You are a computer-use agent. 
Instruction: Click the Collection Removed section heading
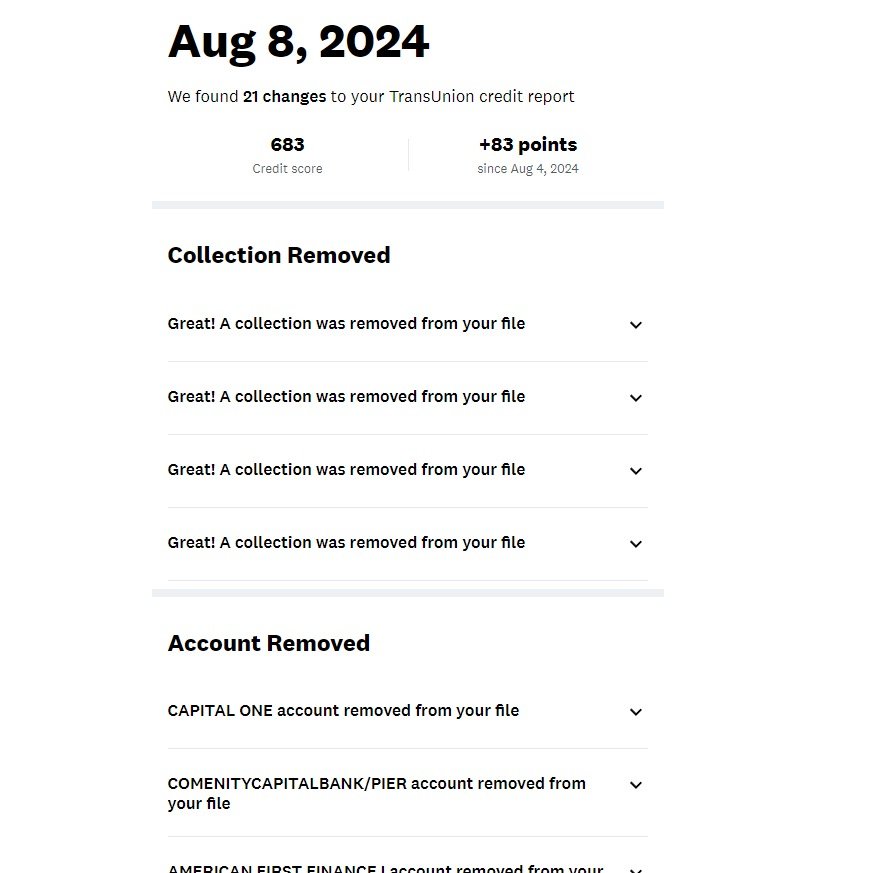279,256
